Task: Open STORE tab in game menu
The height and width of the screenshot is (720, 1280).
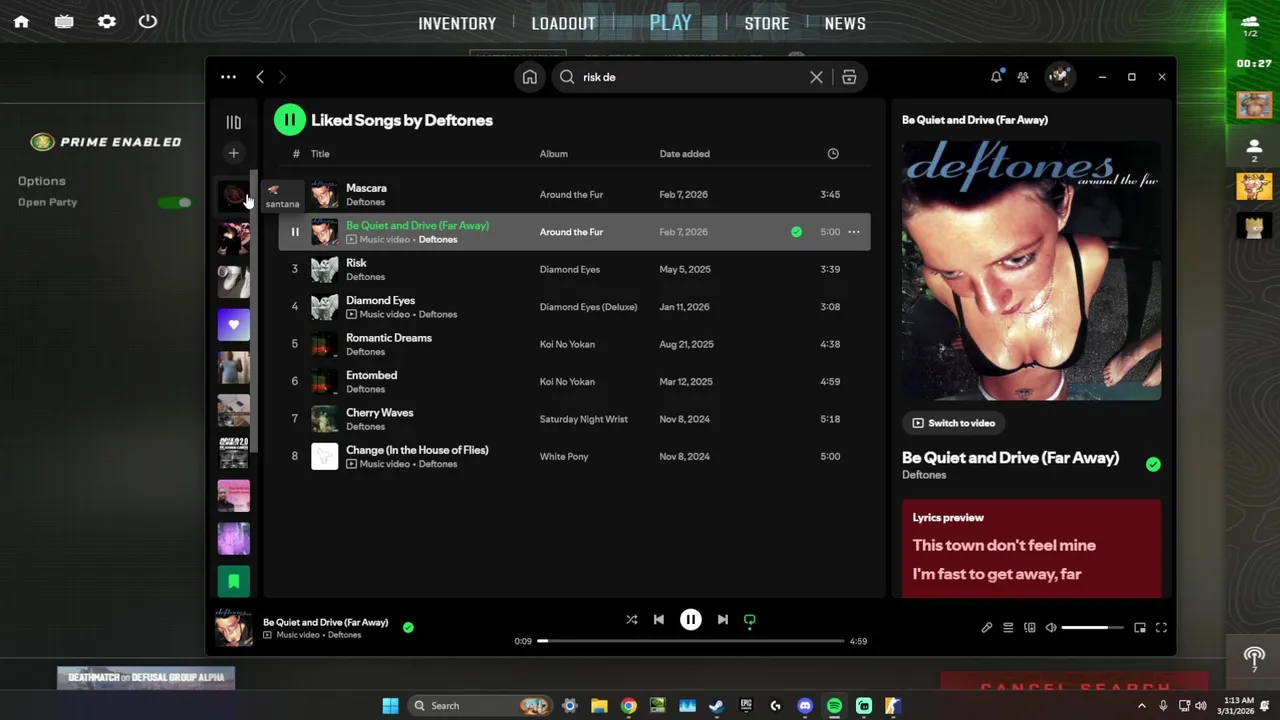Action: coord(767,24)
